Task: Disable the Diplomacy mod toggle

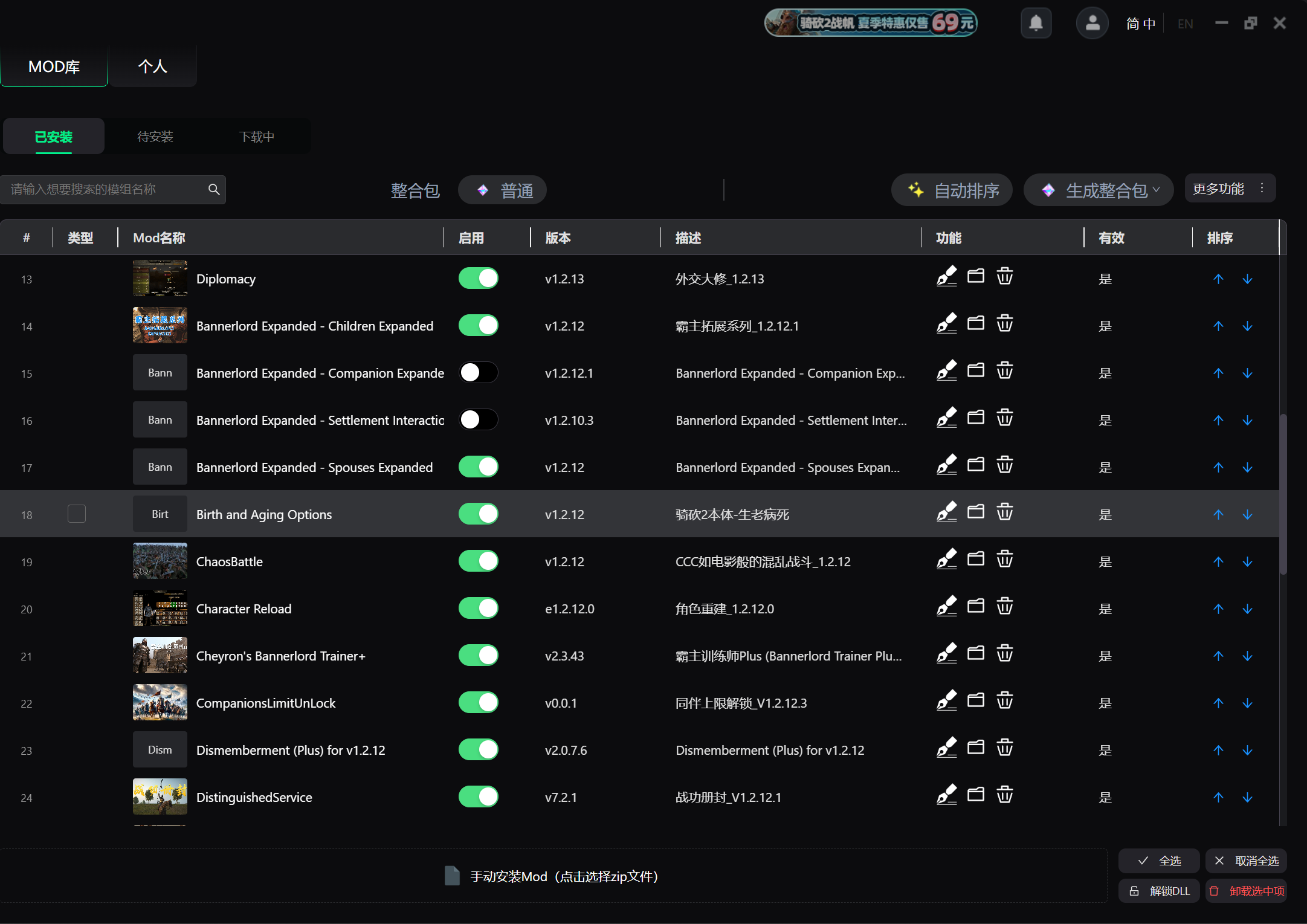Action: [478, 278]
